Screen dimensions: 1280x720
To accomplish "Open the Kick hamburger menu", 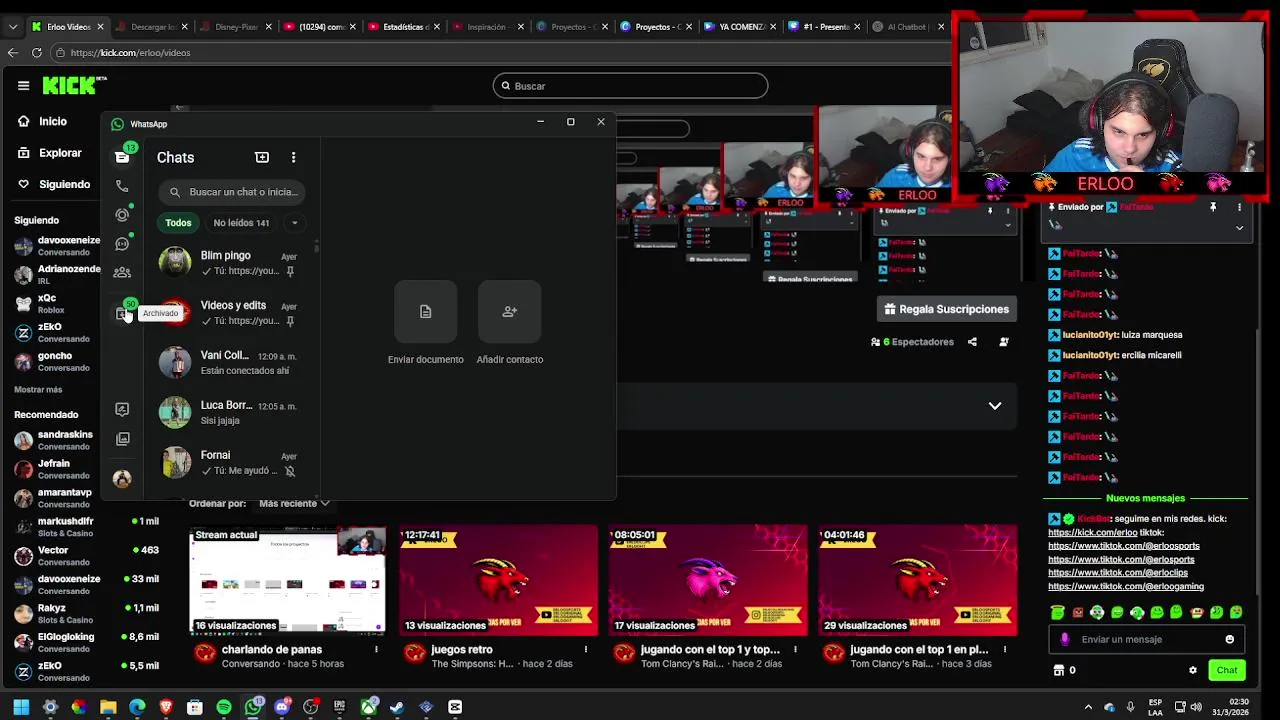I will 23,86.
